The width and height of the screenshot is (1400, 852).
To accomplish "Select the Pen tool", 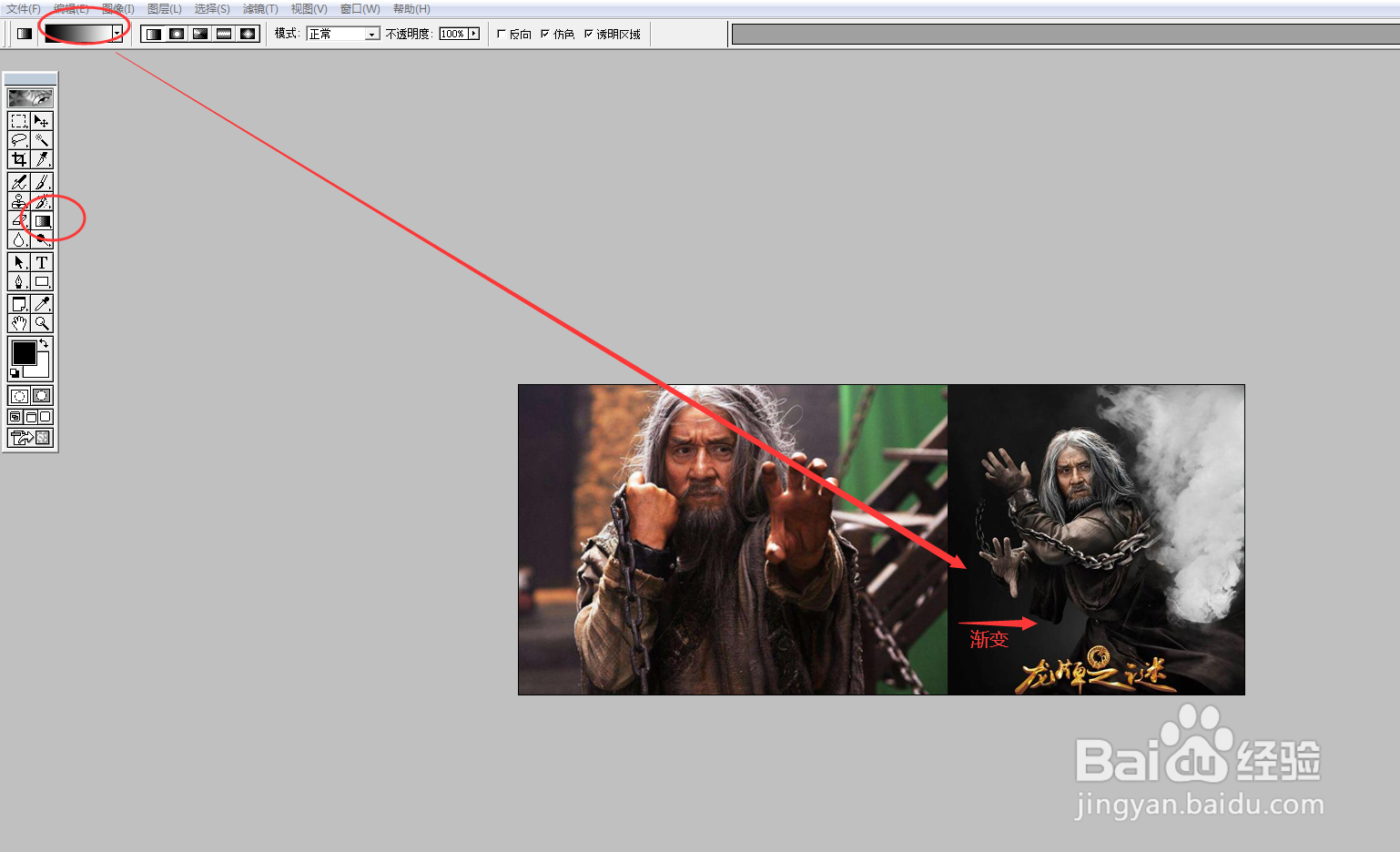I will pyautogui.click(x=19, y=282).
